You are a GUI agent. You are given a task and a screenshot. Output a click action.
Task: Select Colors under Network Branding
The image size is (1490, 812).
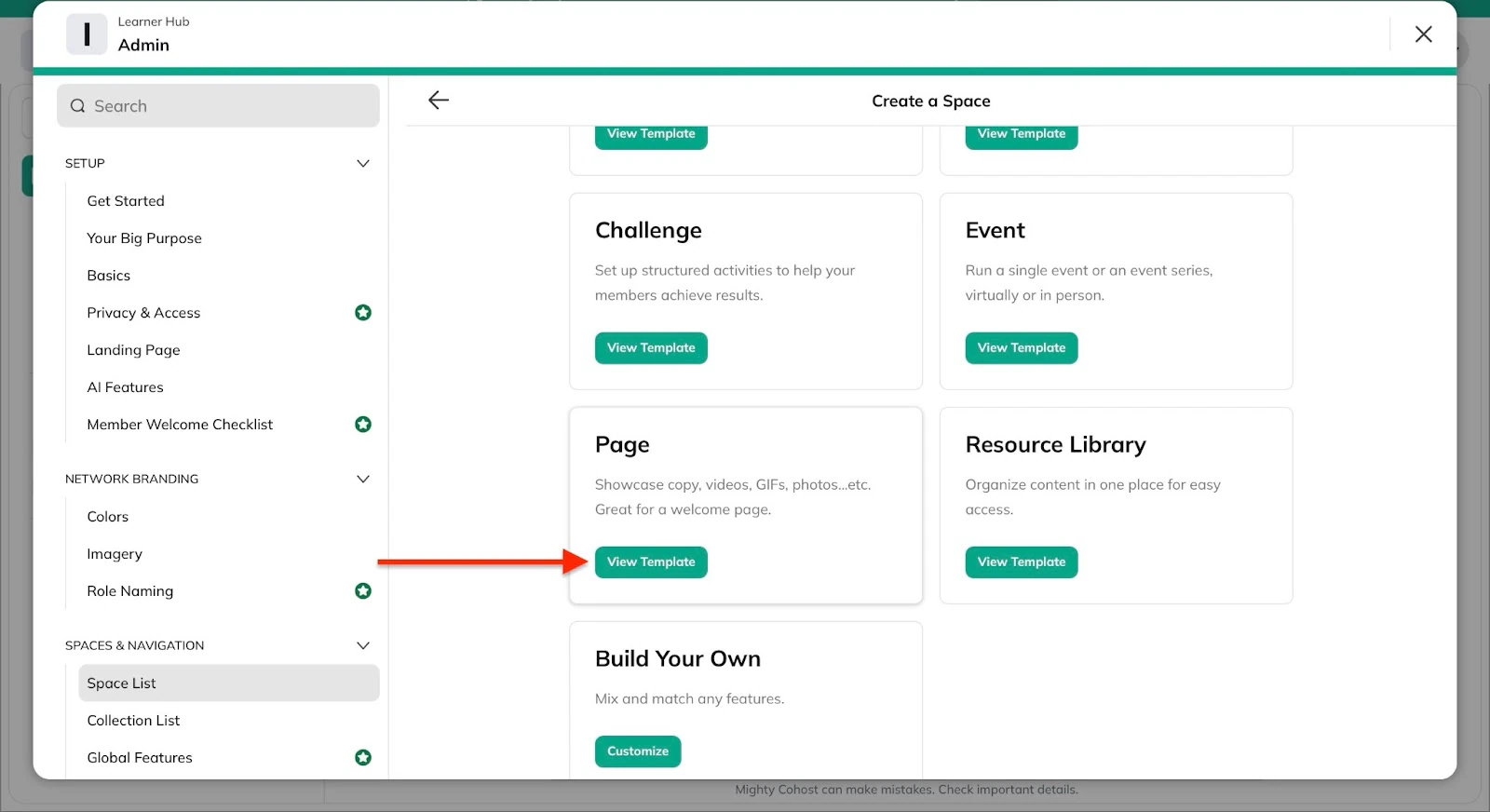click(x=108, y=517)
